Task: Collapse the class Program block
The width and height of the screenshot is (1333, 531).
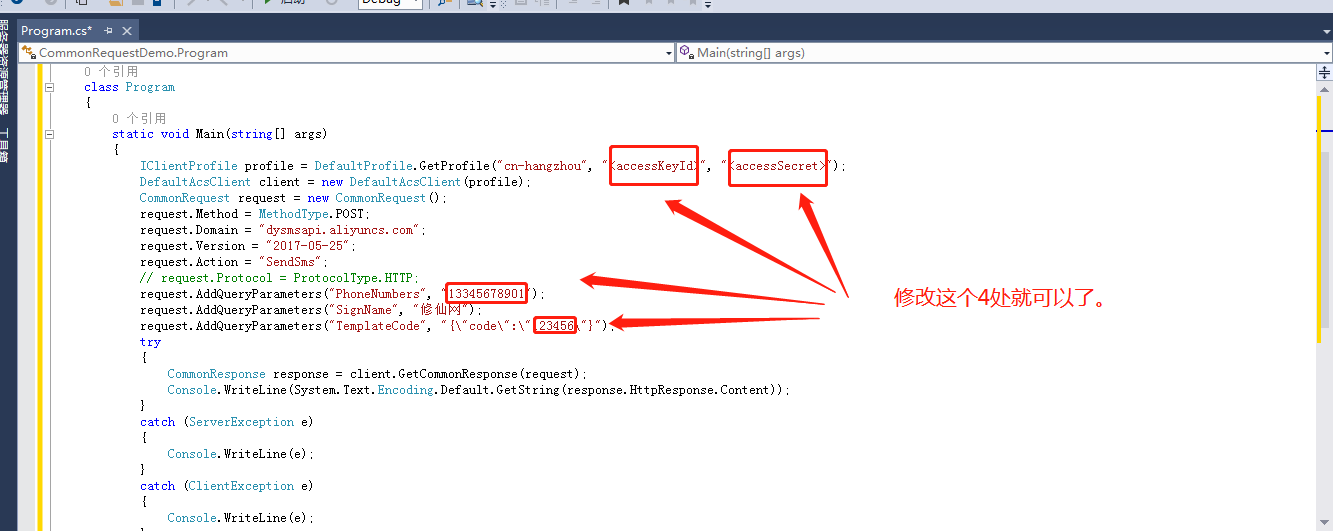Action: point(48,87)
